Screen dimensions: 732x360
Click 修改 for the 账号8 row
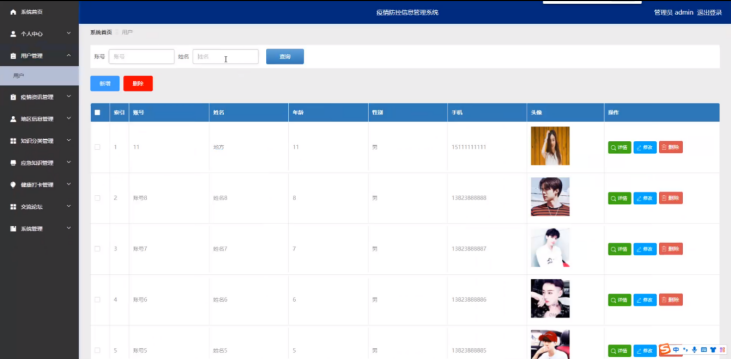coord(645,198)
